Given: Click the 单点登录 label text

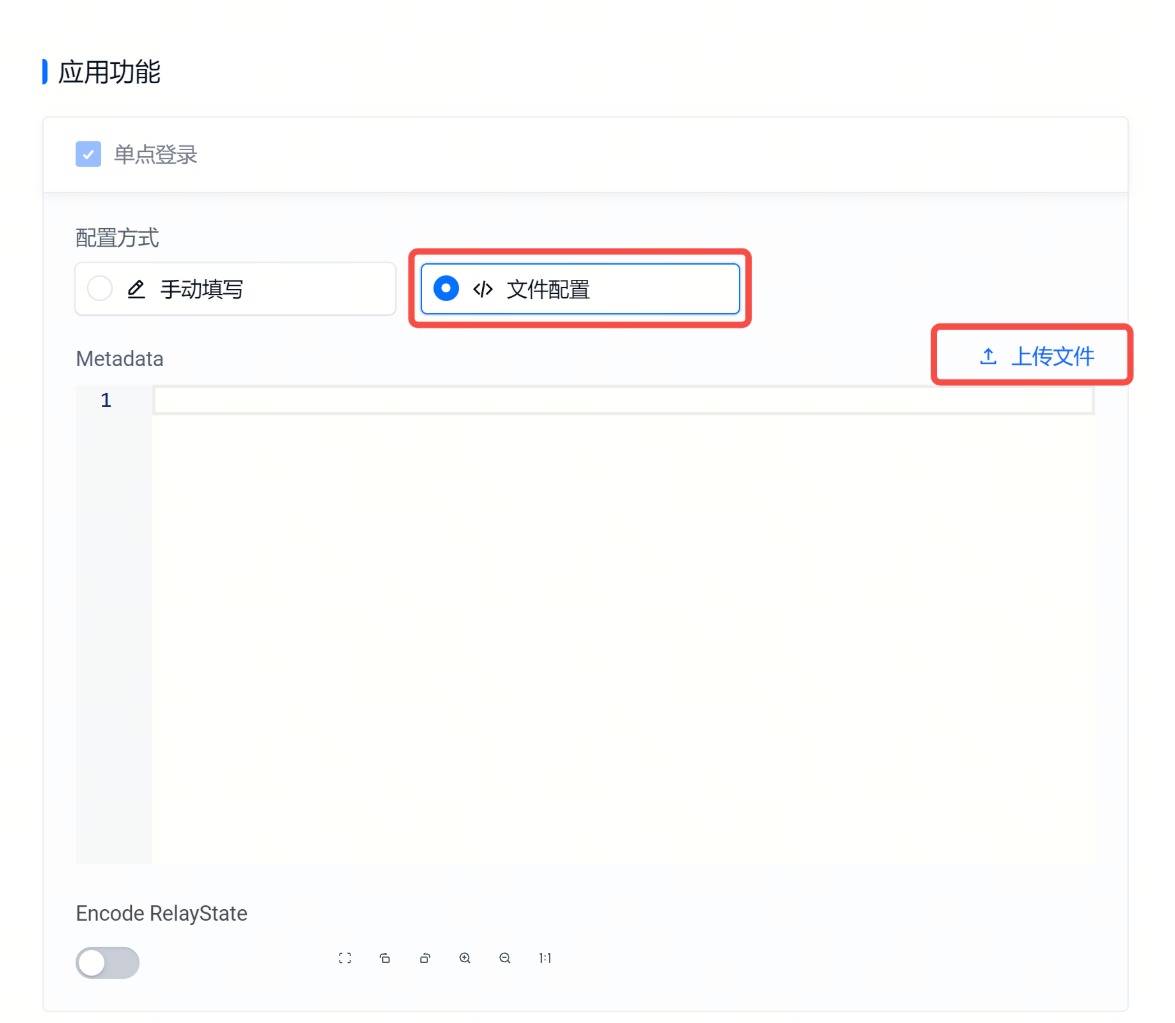Looking at the screenshot, I should coord(155,154).
